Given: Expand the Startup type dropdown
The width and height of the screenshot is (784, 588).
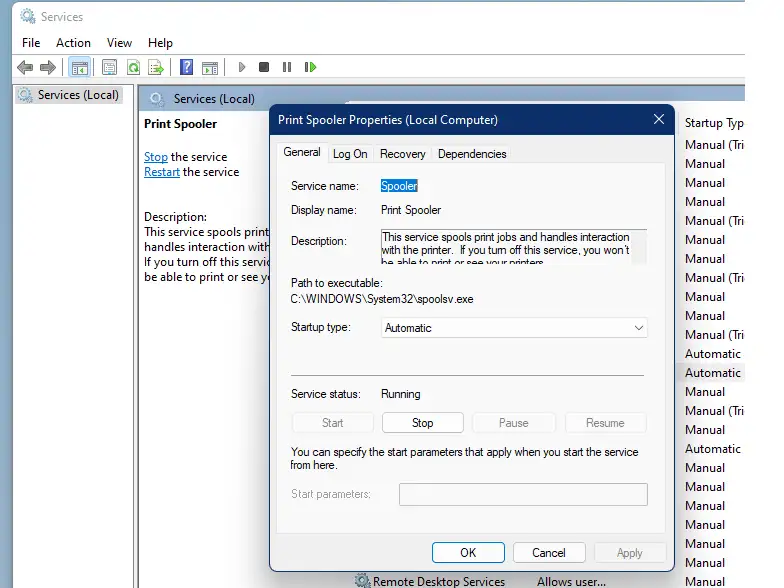Looking at the screenshot, I should point(514,328).
